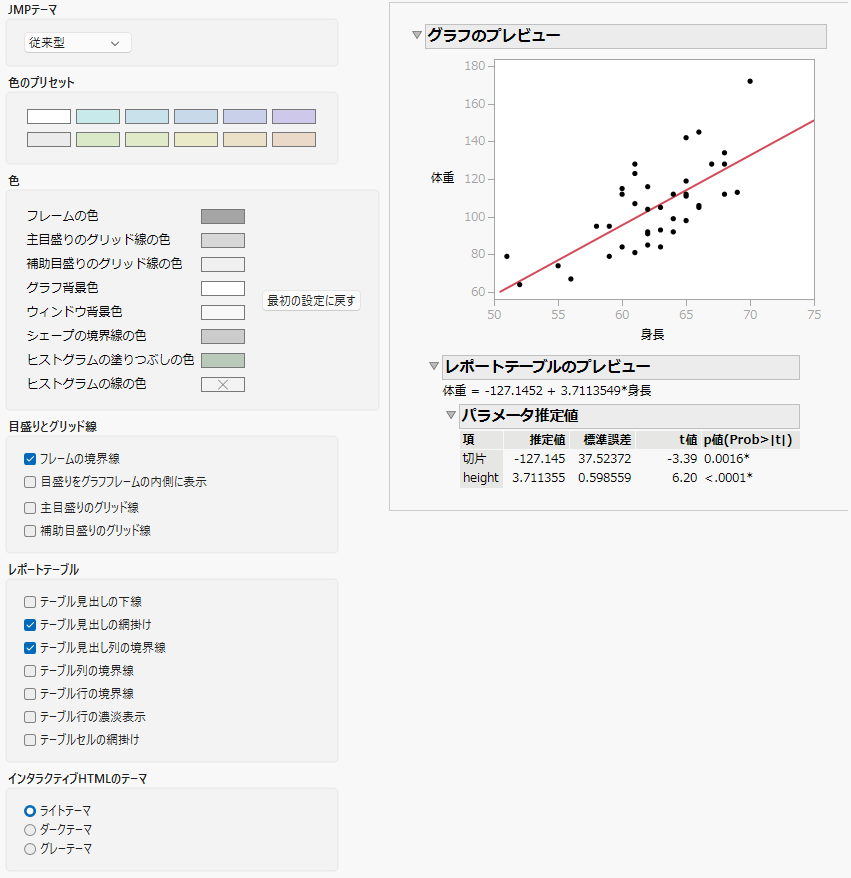Open the グラフ背景色 color swatch
851x878 pixels.
point(223,288)
